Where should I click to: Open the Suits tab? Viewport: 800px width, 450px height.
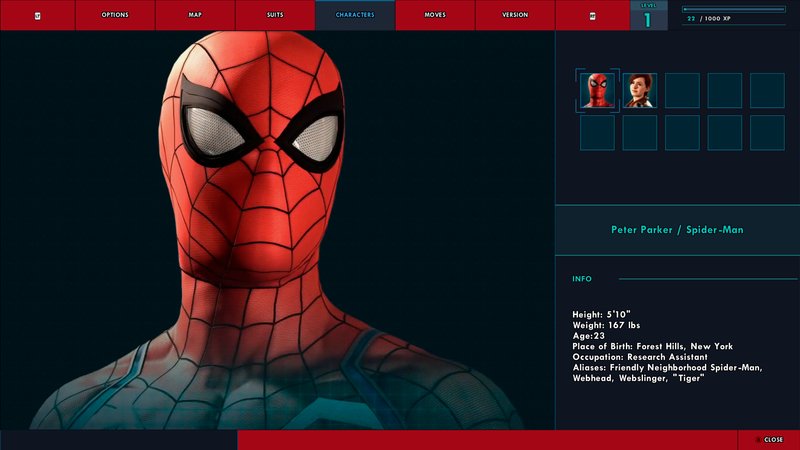[x=275, y=15]
